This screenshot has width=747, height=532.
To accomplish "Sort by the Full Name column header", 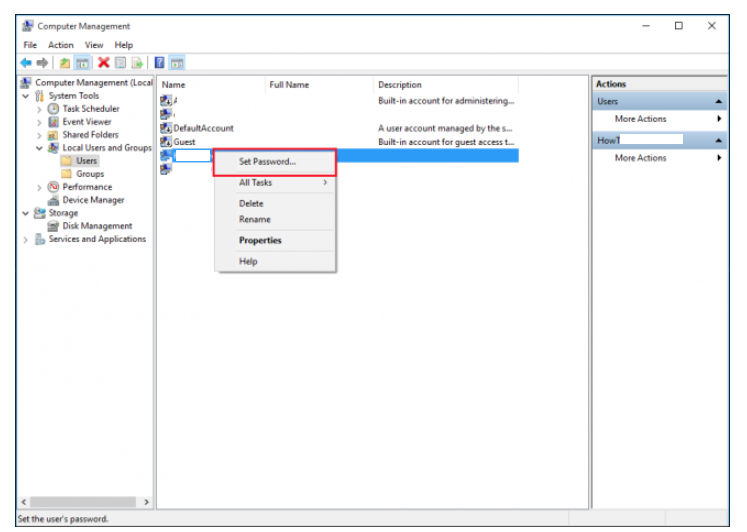I will [x=320, y=85].
